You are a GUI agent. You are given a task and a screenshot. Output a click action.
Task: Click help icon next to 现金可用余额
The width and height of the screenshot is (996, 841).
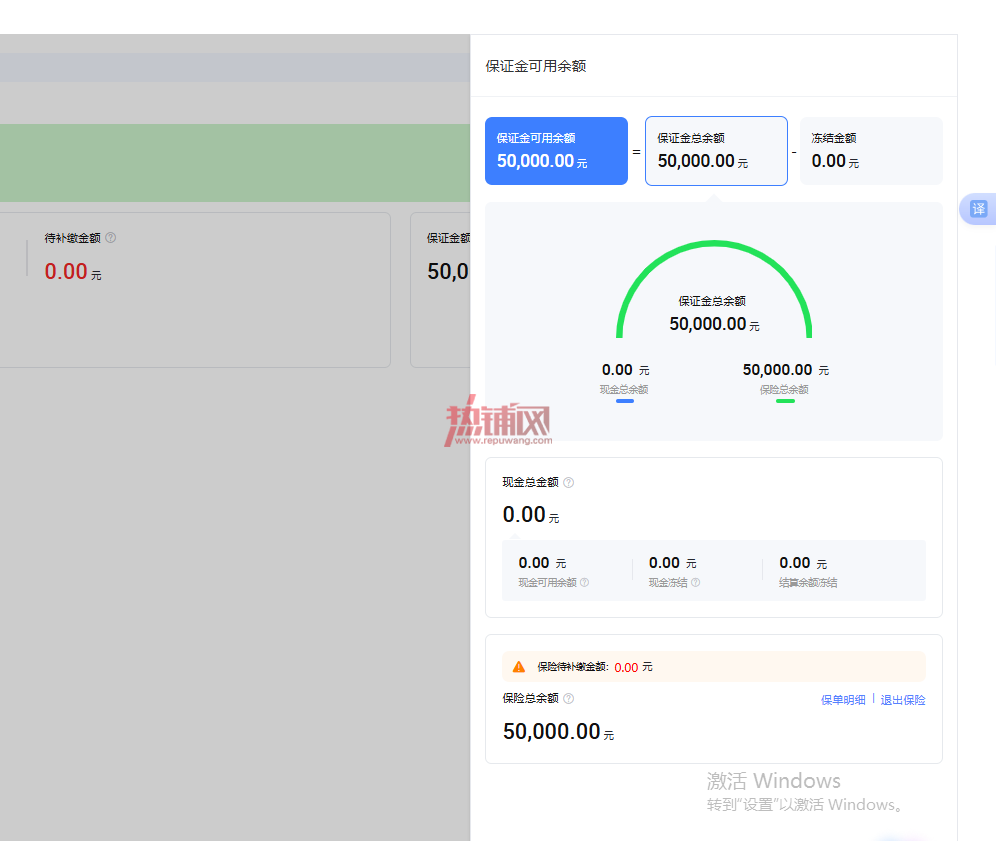[x=584, y=582]
